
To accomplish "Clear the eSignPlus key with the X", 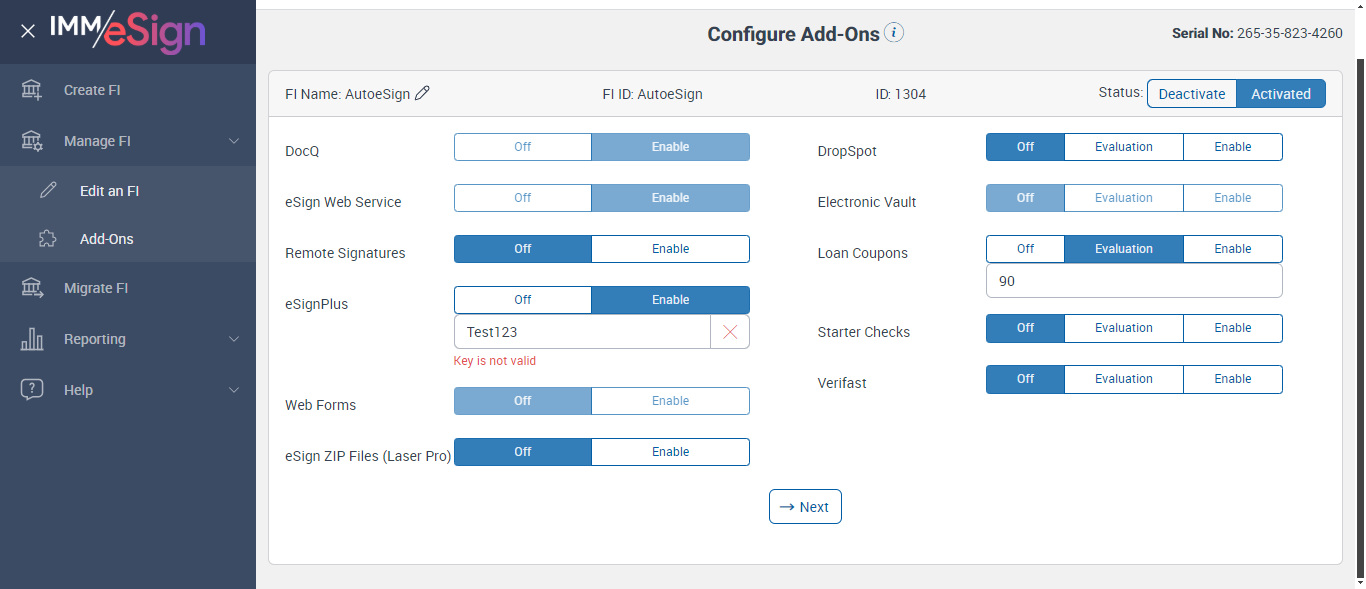I will click(x=730, y=332).
